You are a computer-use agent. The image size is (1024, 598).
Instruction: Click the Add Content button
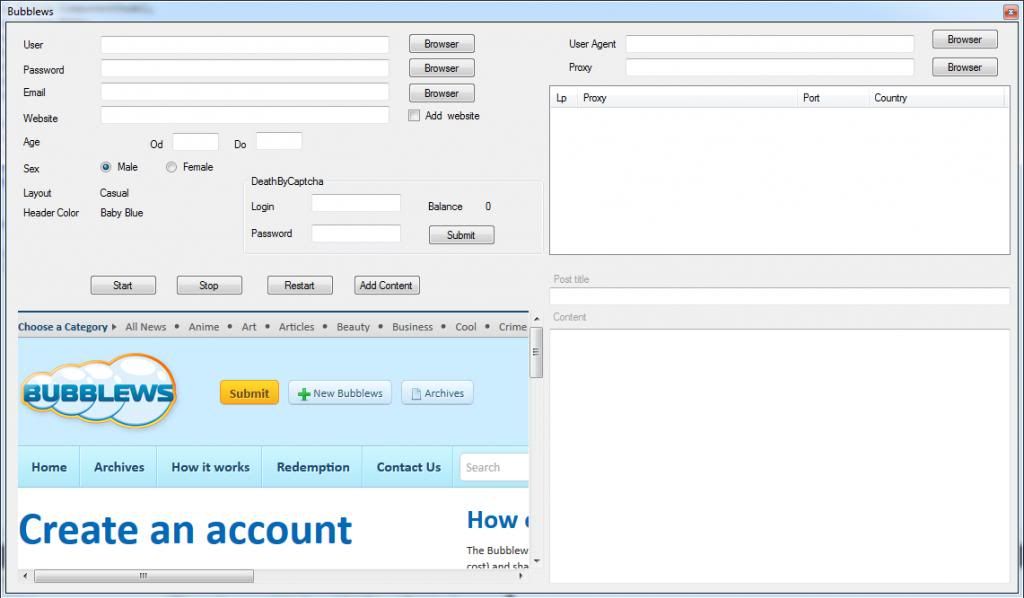click(386, 285)
